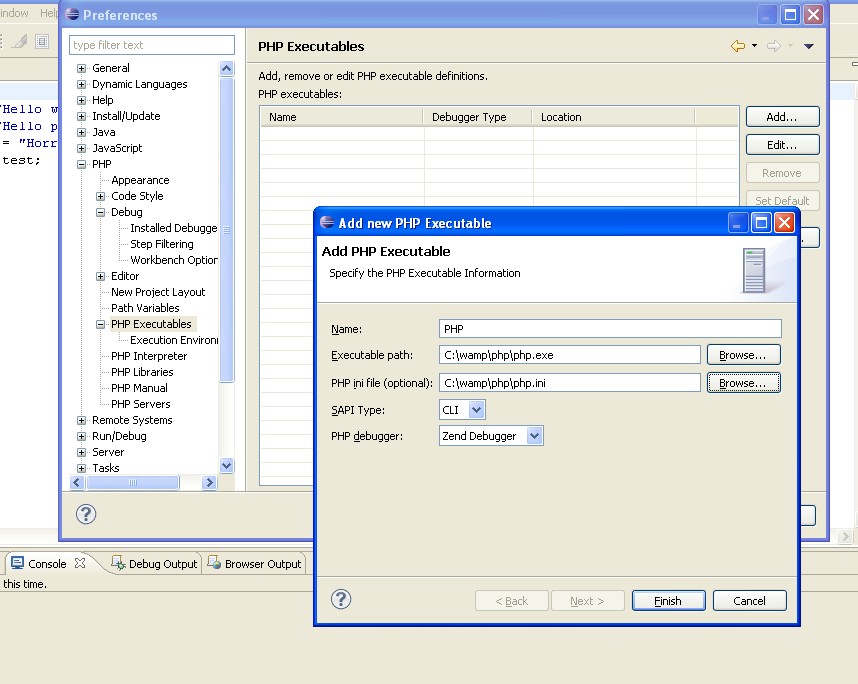Click the Browser Output tab icon
858x684 pixels.
pyautogui.click(x=214, y=563)
